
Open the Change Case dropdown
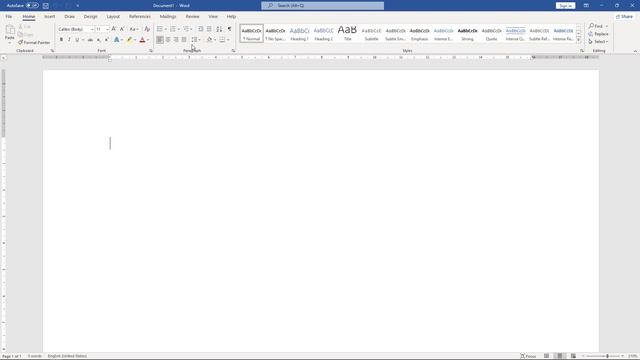tap(133, 29)
